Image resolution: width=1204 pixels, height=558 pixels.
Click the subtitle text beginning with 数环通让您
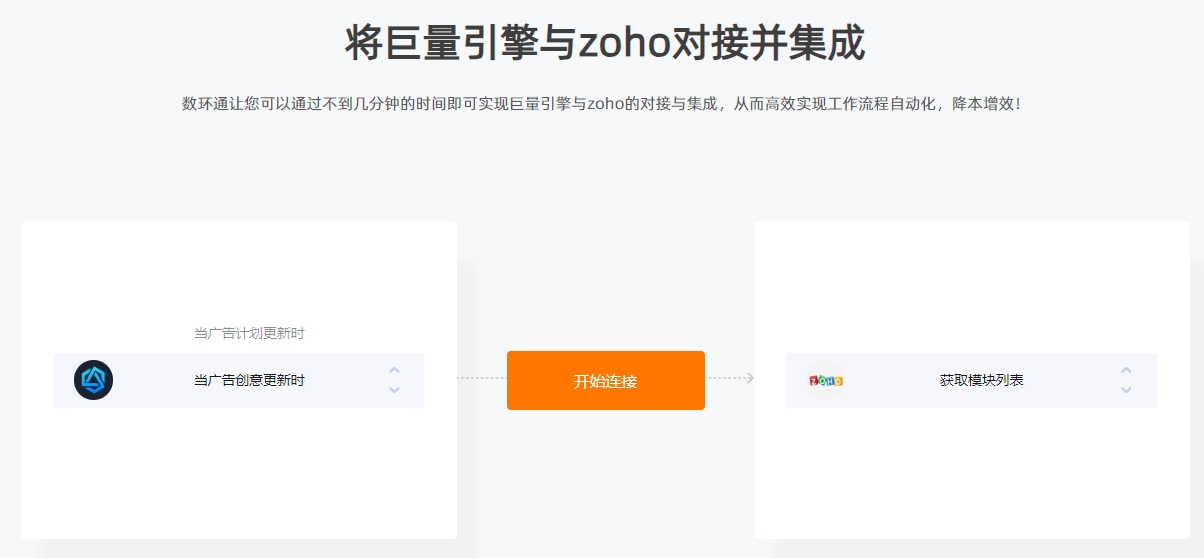[602, 104]
